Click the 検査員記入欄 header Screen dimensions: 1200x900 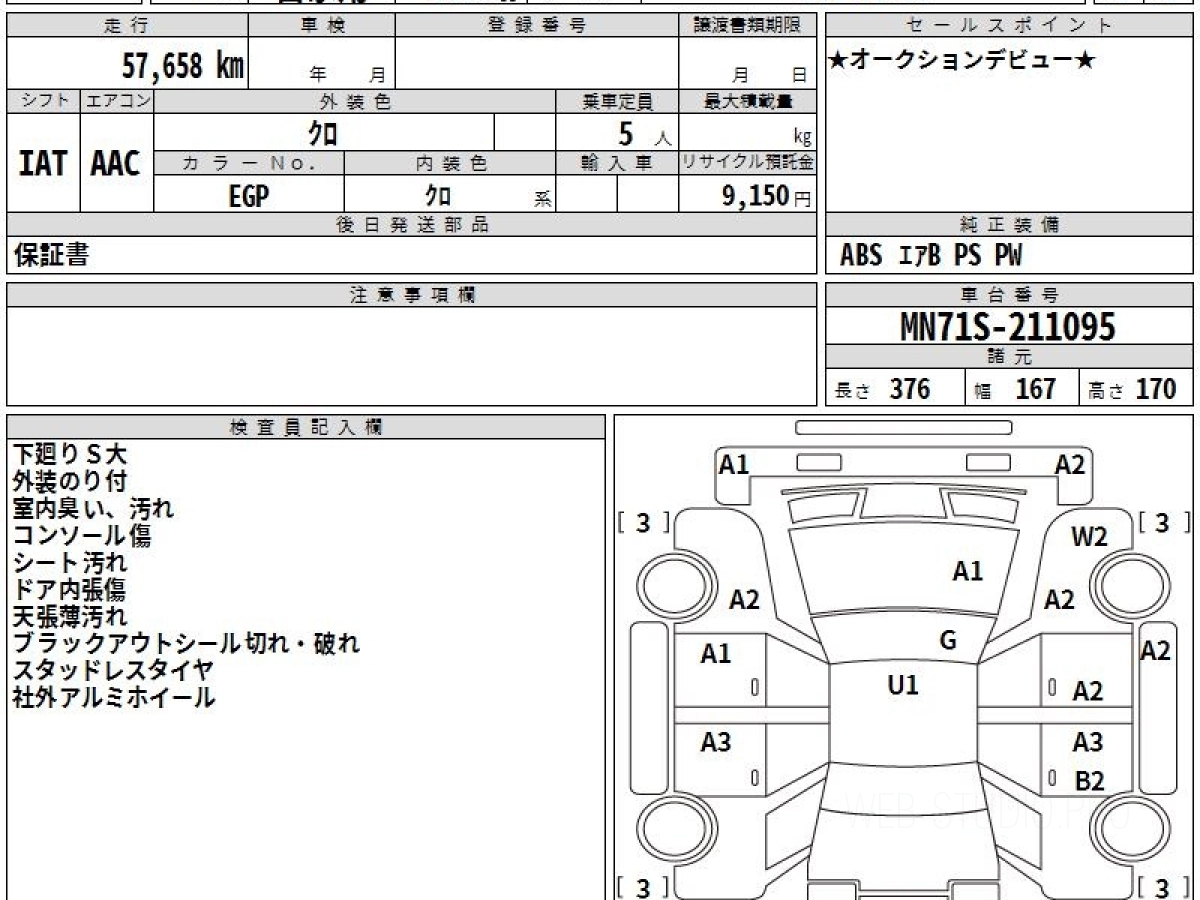(x=307, y=427)
